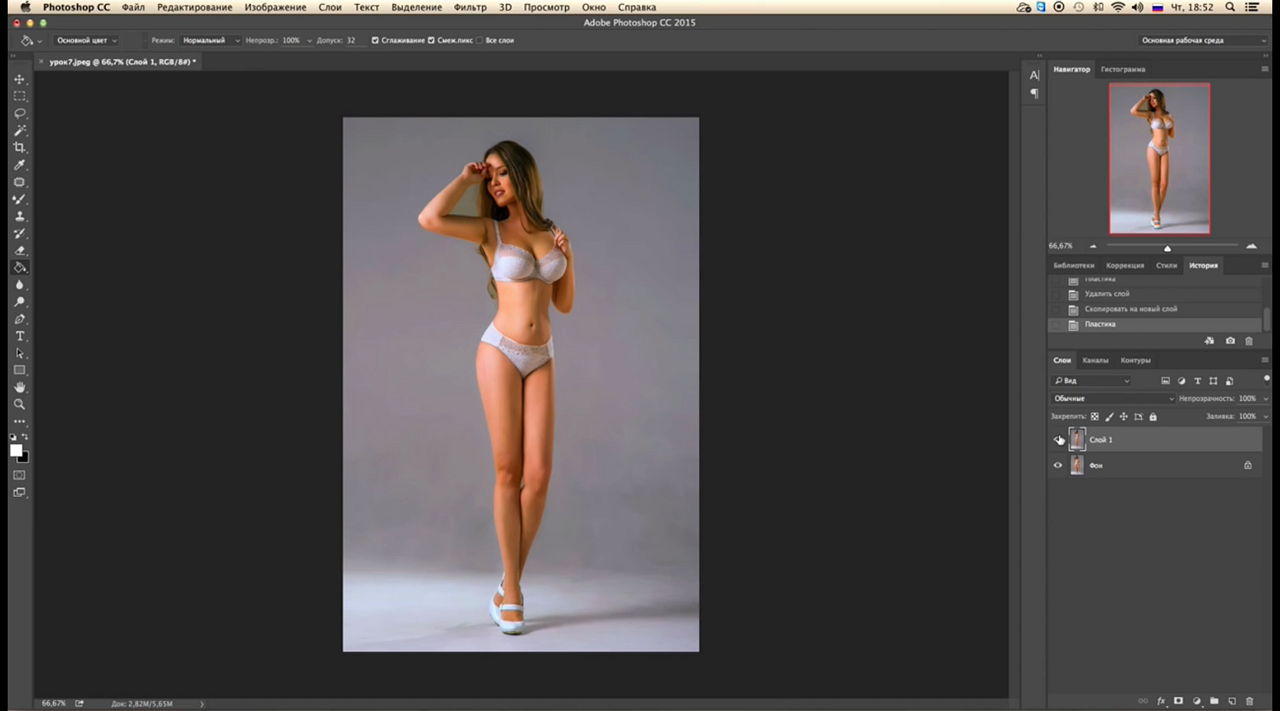1280x711 pixels.
Task: Click the fx layer style icon
Action: click(1161, 701)
